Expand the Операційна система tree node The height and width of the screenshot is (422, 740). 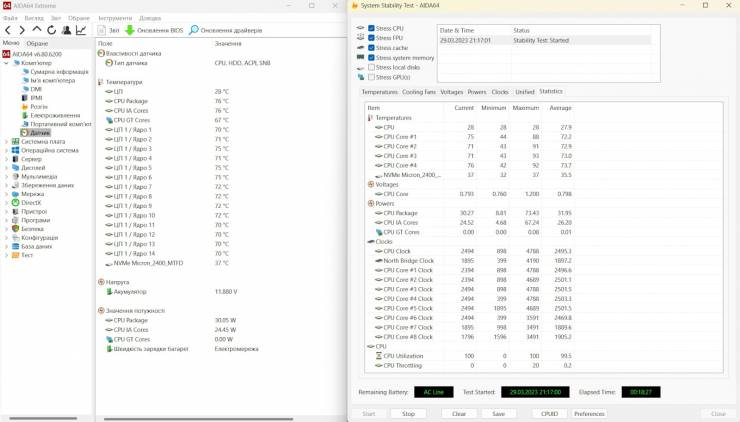coord(7,151)
